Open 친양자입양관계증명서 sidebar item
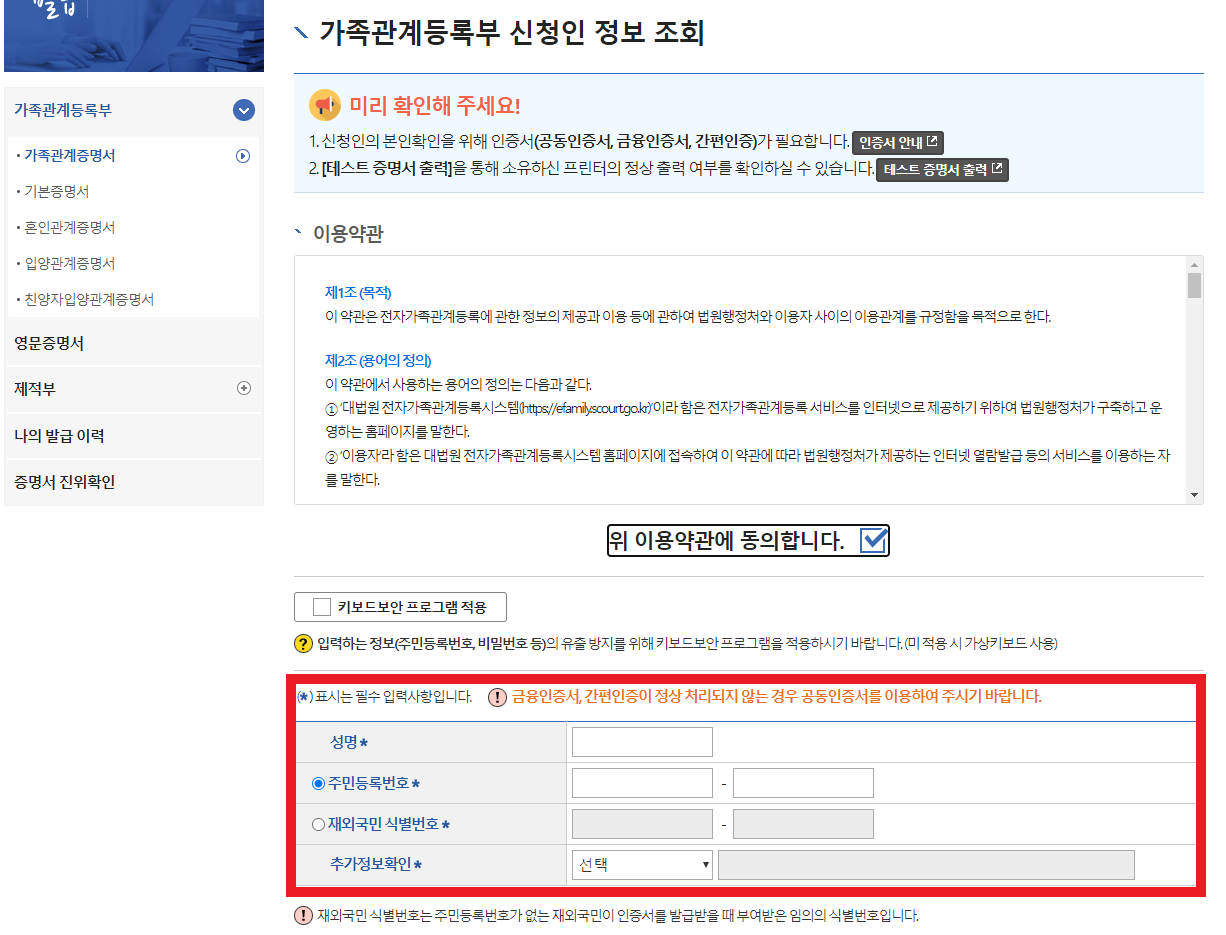Image resolution: width=1226 pixels, height=935 pixels. [88, 300]
